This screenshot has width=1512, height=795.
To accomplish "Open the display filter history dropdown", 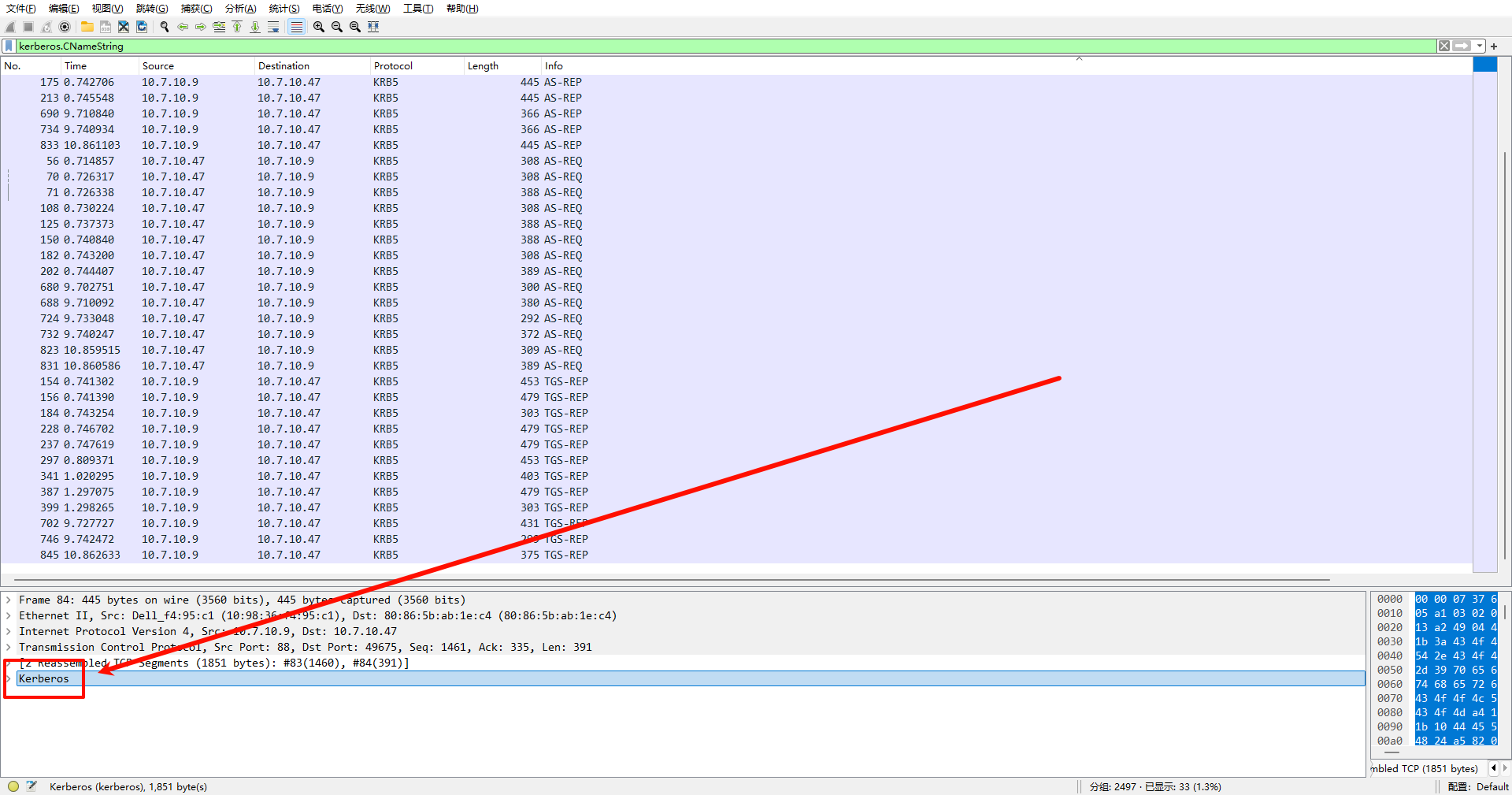I will coord(1480,46).
